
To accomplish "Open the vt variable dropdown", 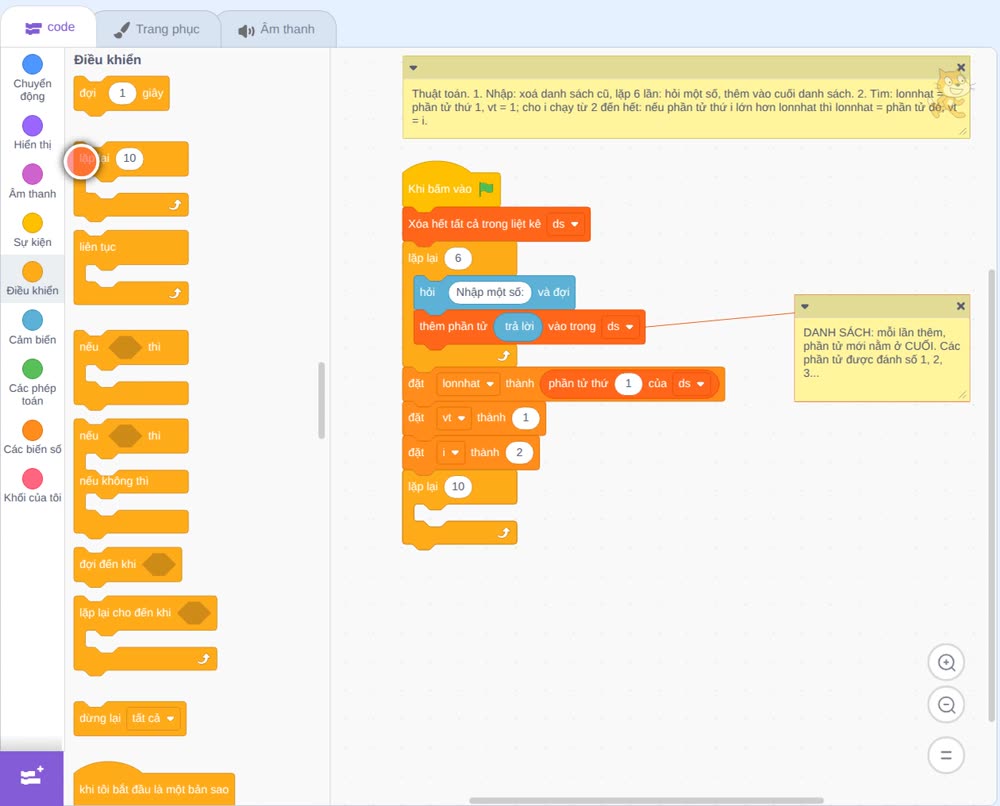I will click(453, 418).
